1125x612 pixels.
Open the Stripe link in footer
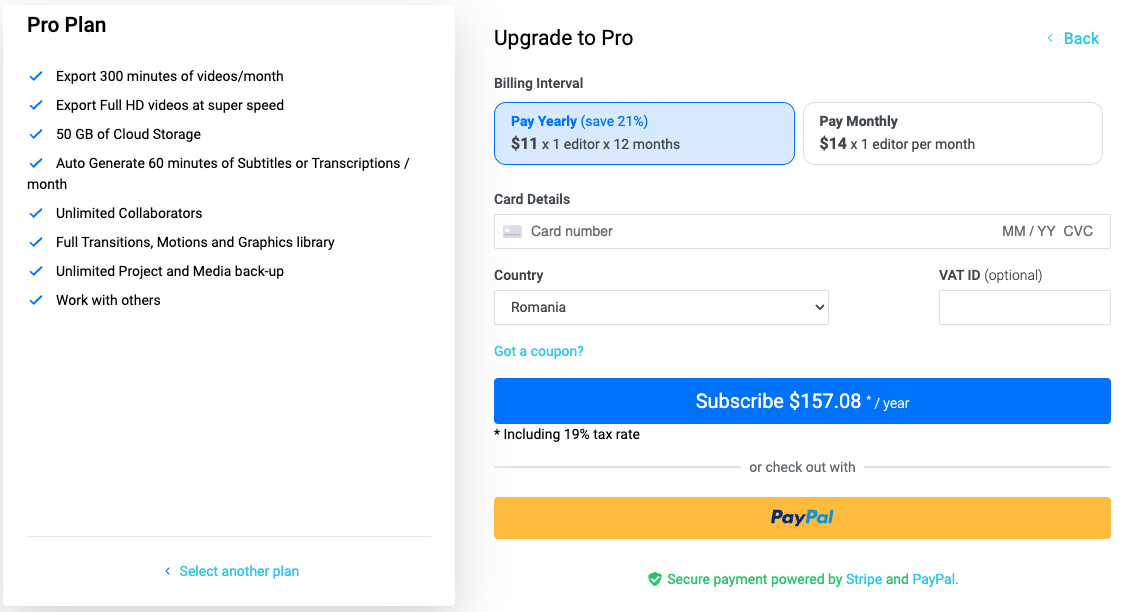coord(864,579)
